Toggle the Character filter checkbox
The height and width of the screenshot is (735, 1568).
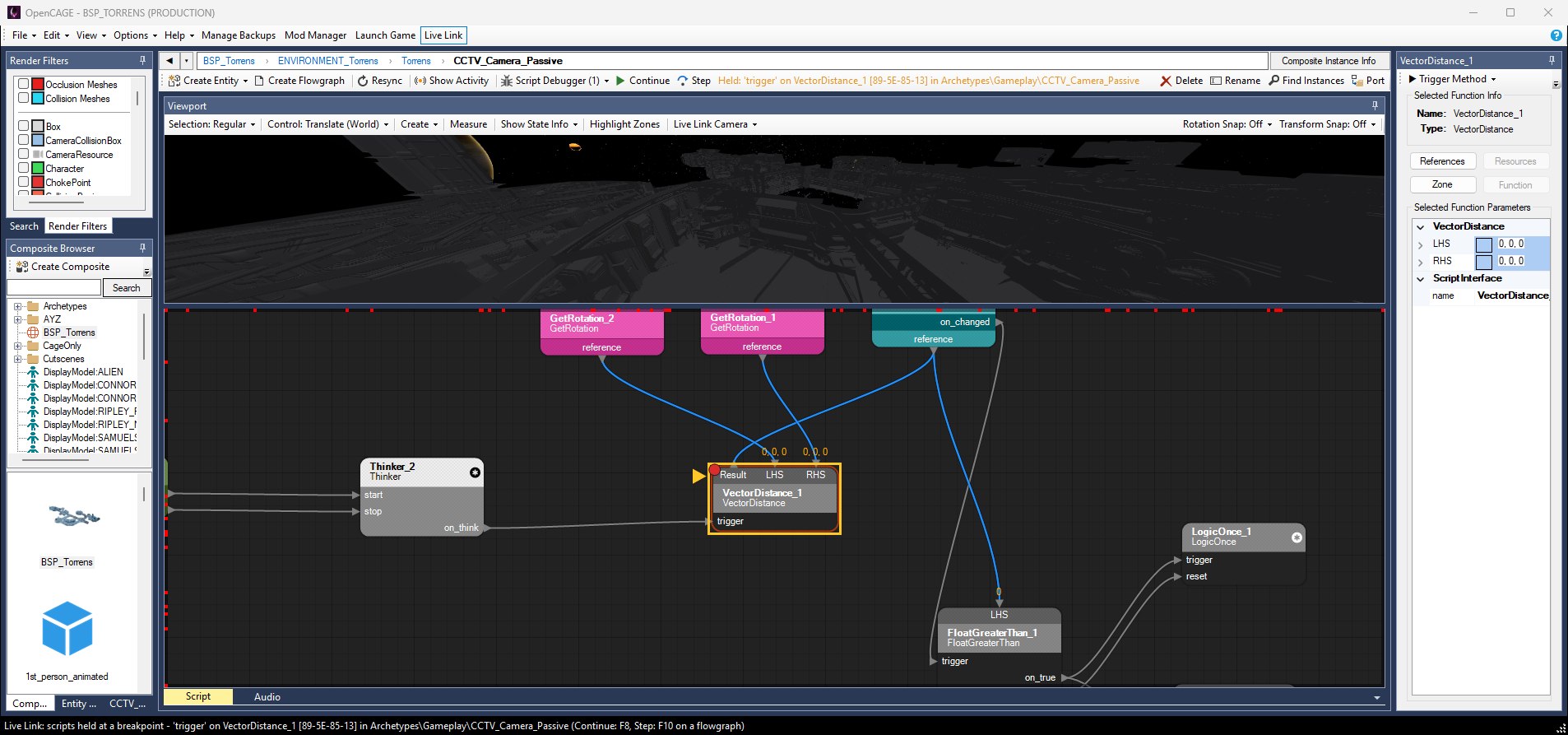(x=24, y=169)
